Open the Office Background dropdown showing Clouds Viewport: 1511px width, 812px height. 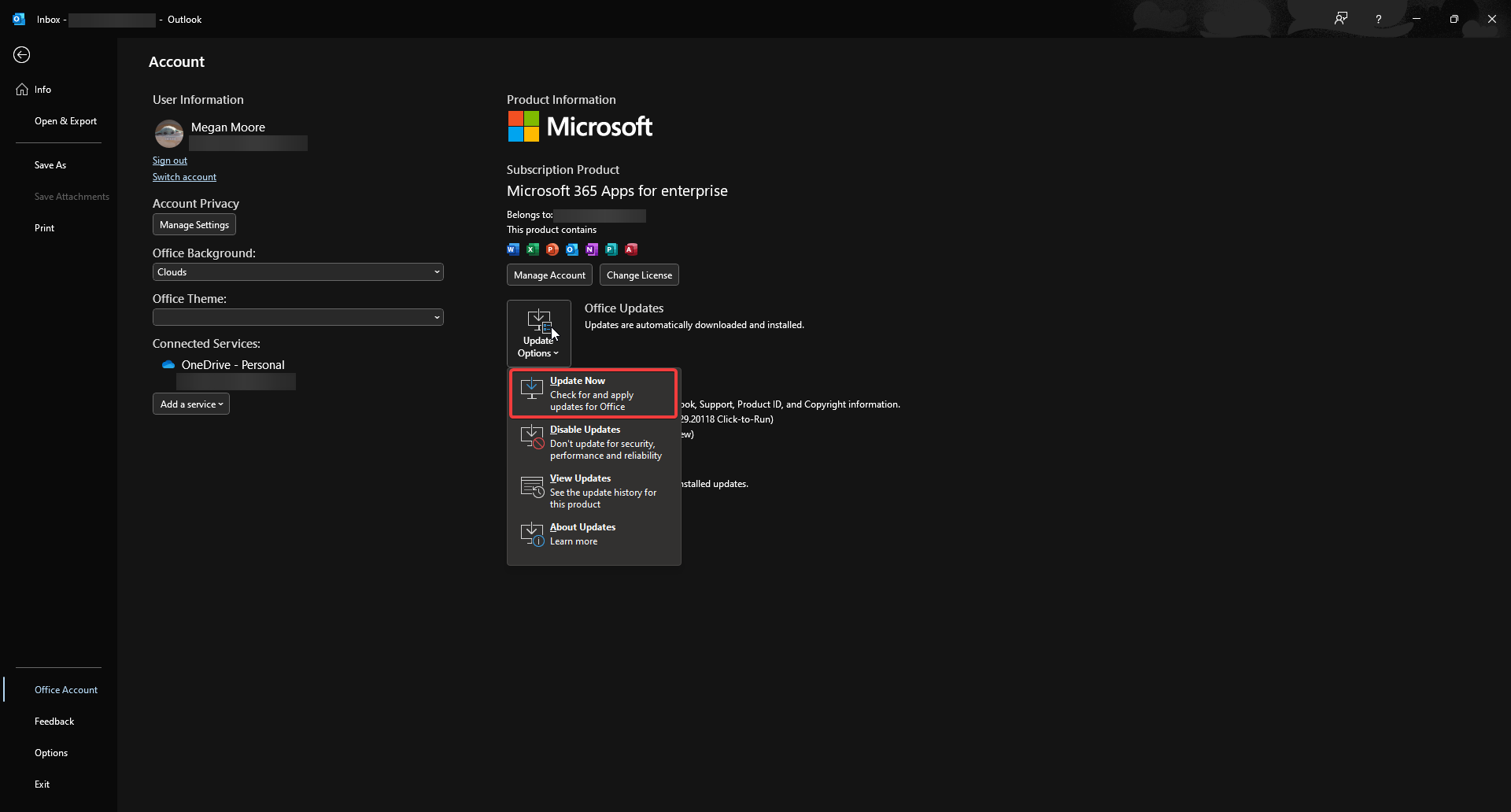pyautogui.click(x=298, y=272)
